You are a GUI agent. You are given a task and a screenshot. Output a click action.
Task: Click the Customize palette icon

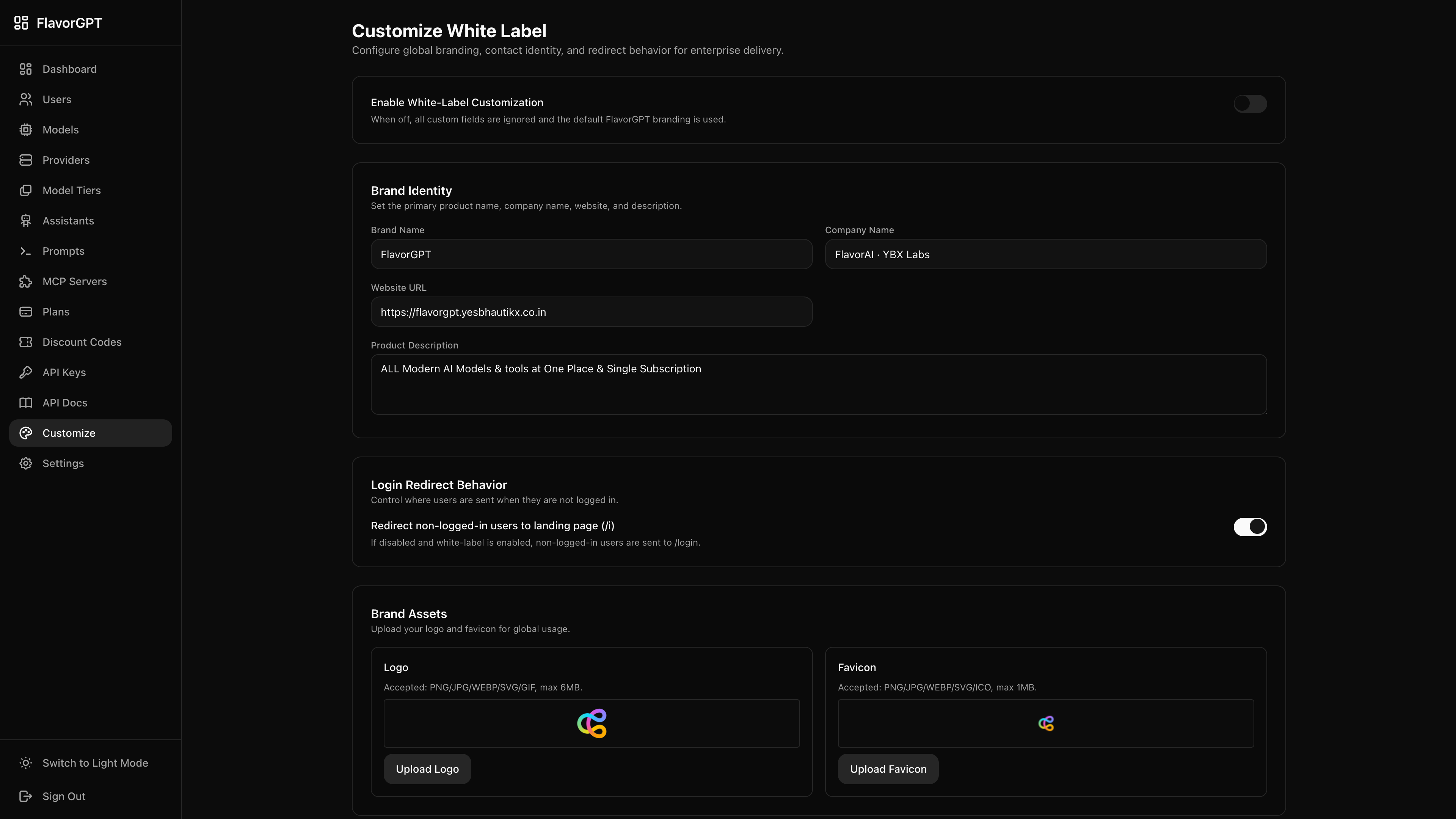[25, 433]
